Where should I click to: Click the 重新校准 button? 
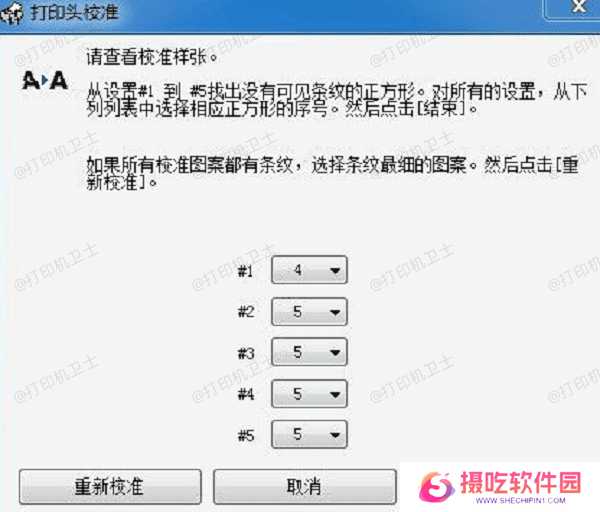(x=110, y=487)
